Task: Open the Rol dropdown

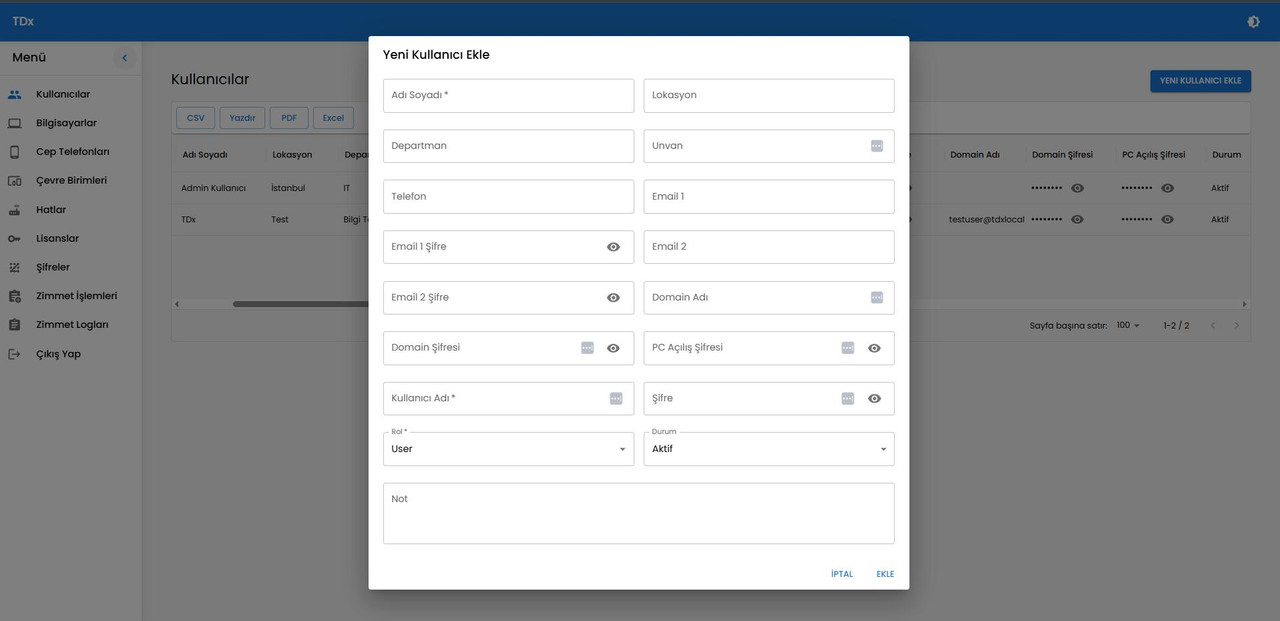Action: [508, 449]
